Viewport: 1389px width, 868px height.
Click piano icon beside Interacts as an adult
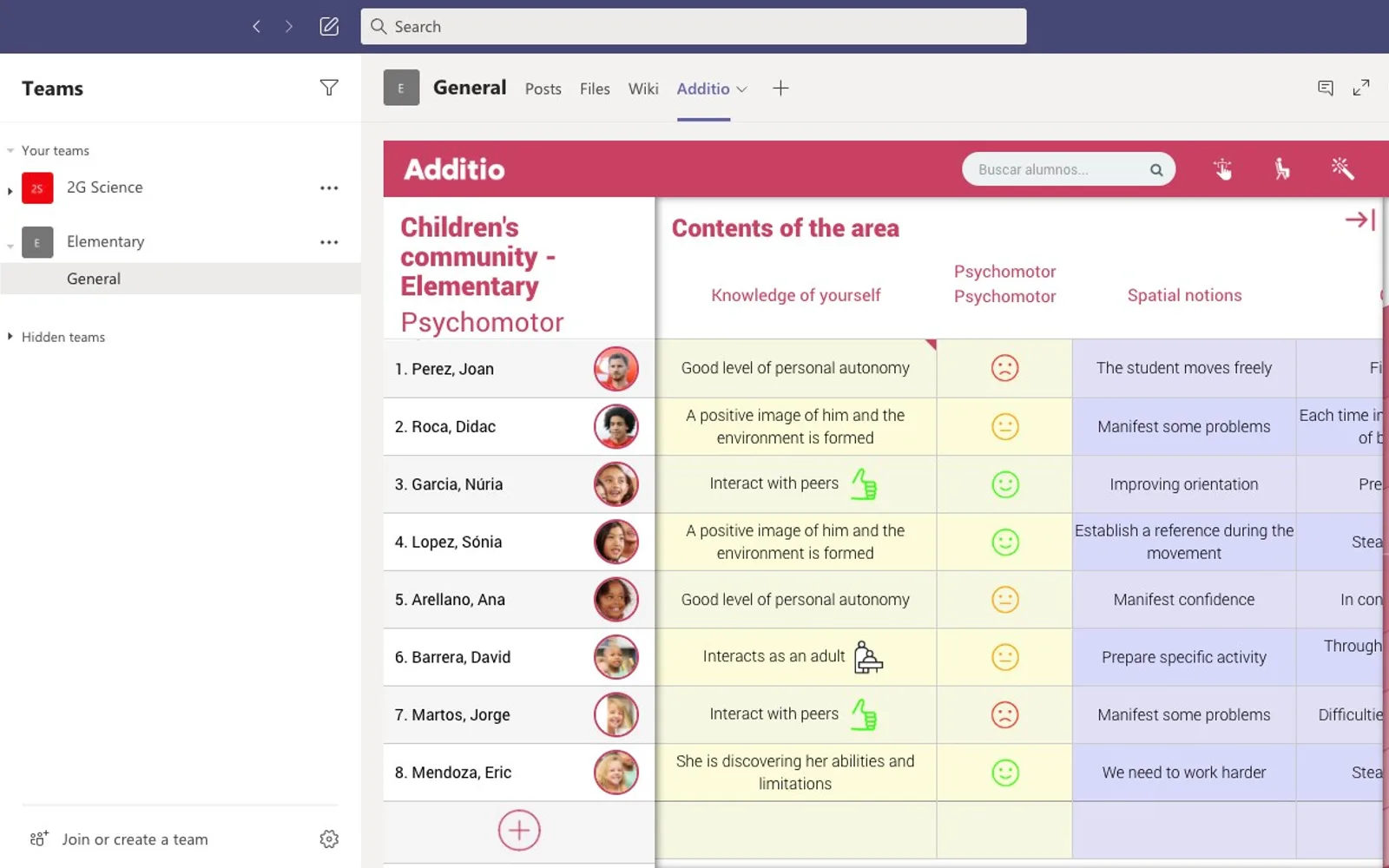[x=868, y=657]
